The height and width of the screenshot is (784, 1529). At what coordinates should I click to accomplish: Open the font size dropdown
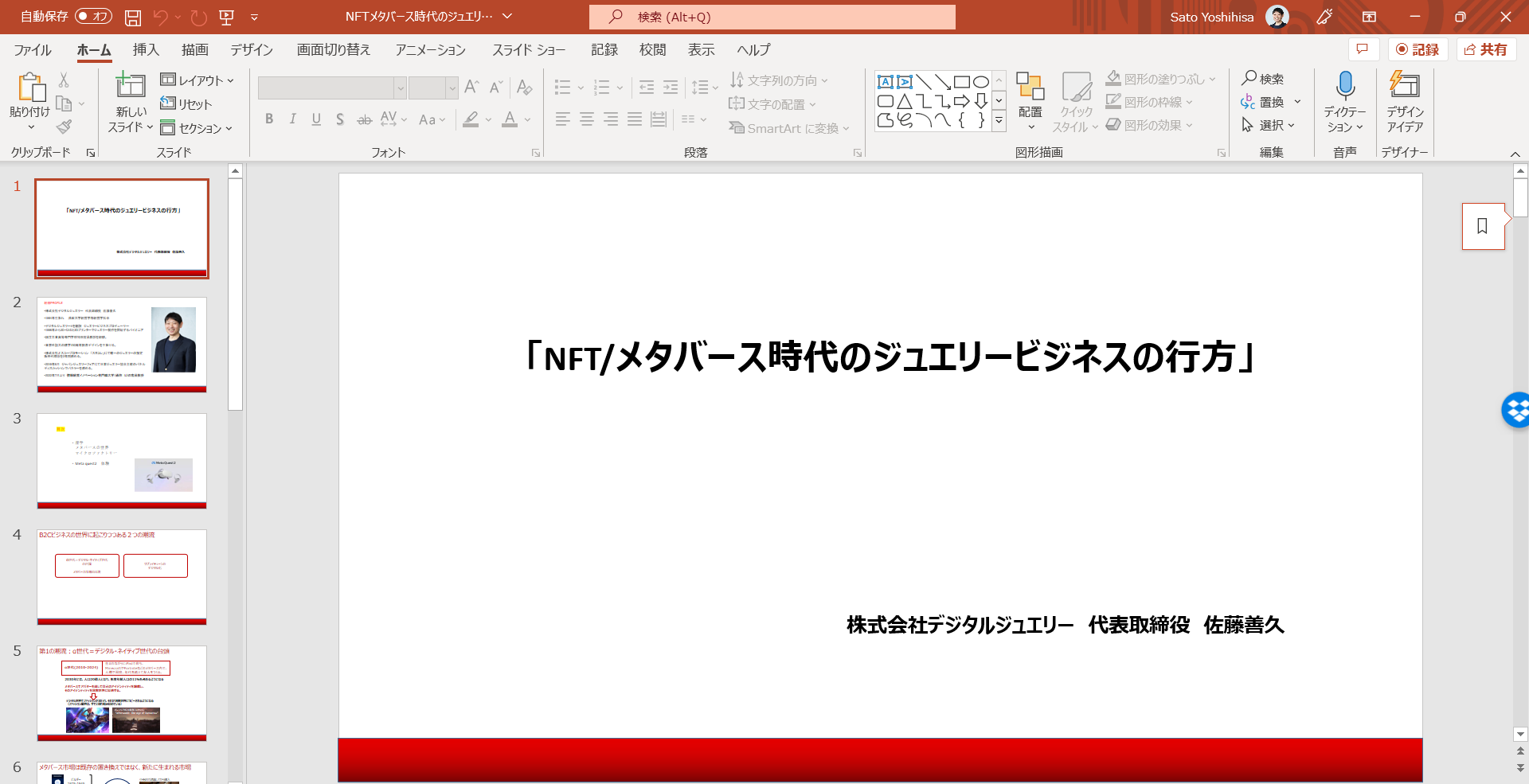coord(452,88)
